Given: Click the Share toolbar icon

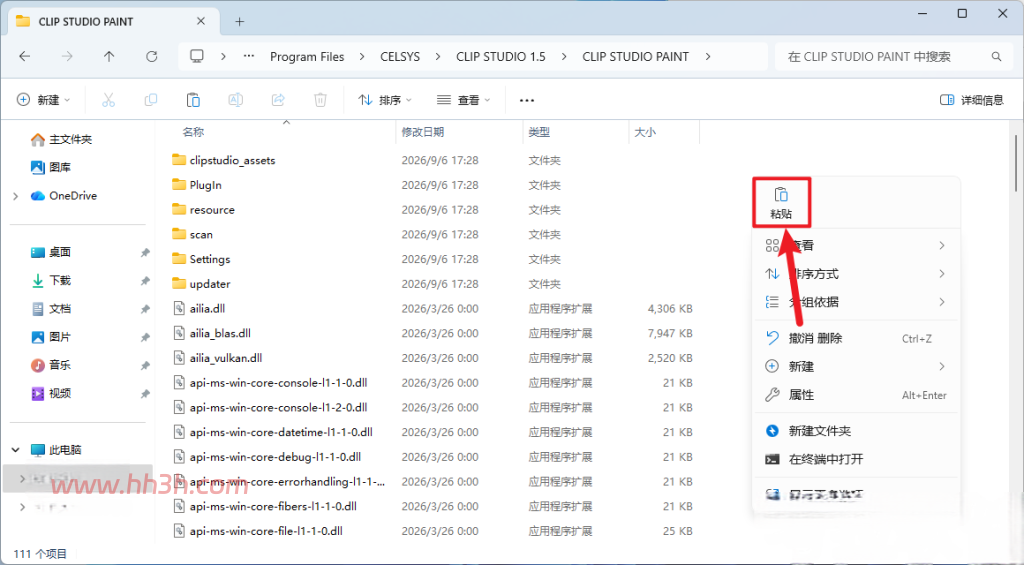Looking at the screenshot, I should (278, 100).
